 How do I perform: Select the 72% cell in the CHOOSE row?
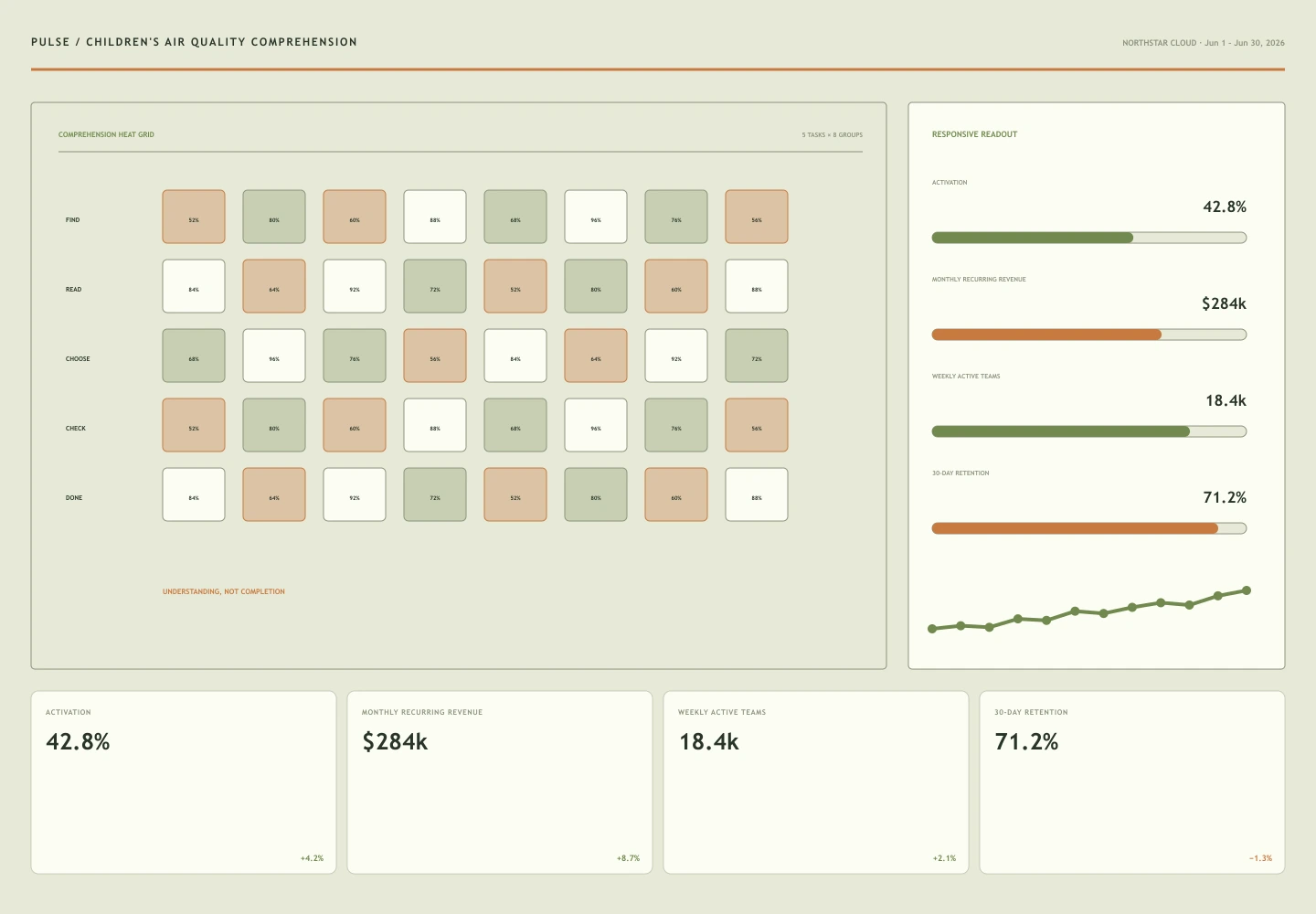(757, 356)
